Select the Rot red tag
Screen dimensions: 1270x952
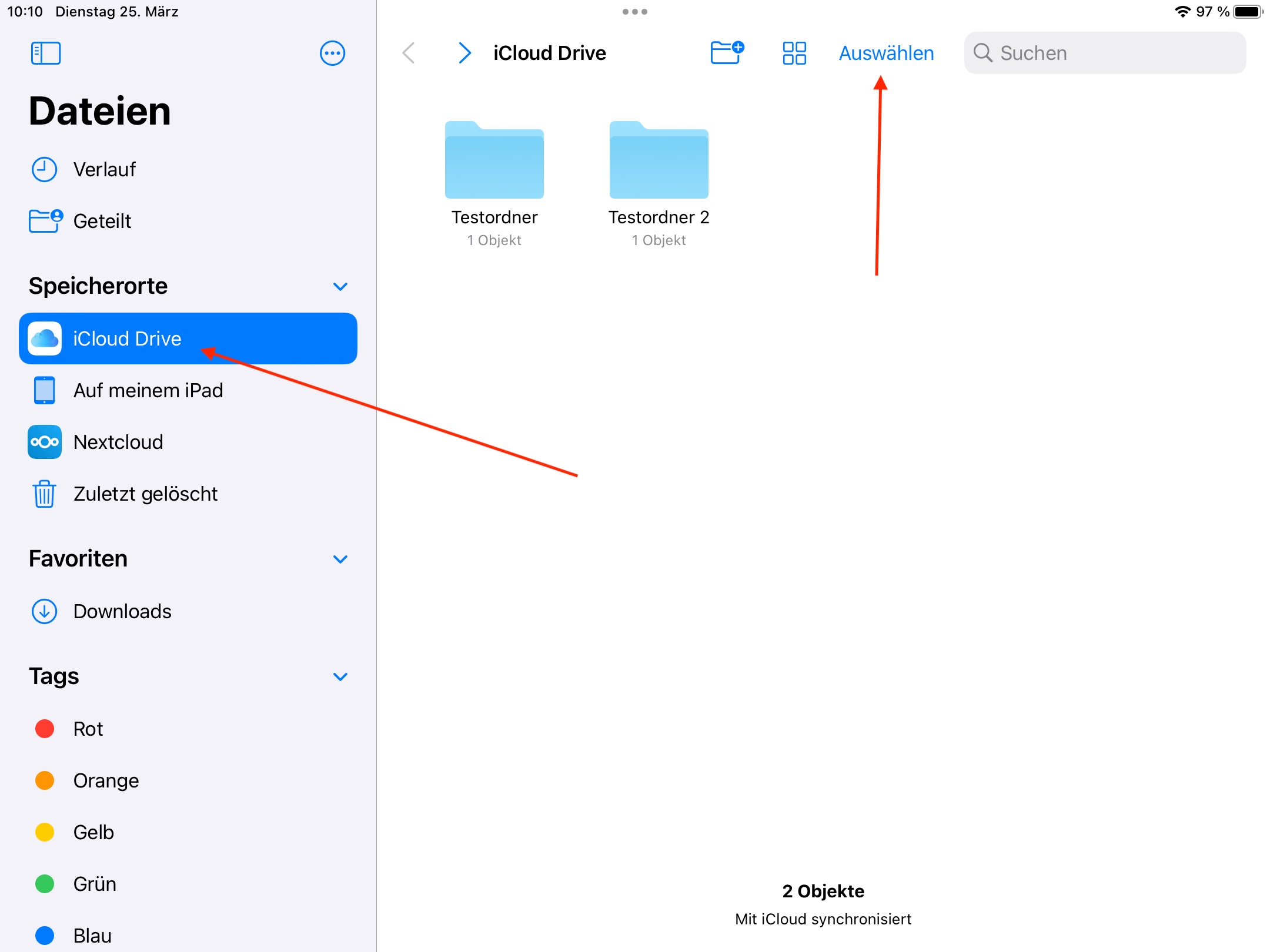pos(88,729)
